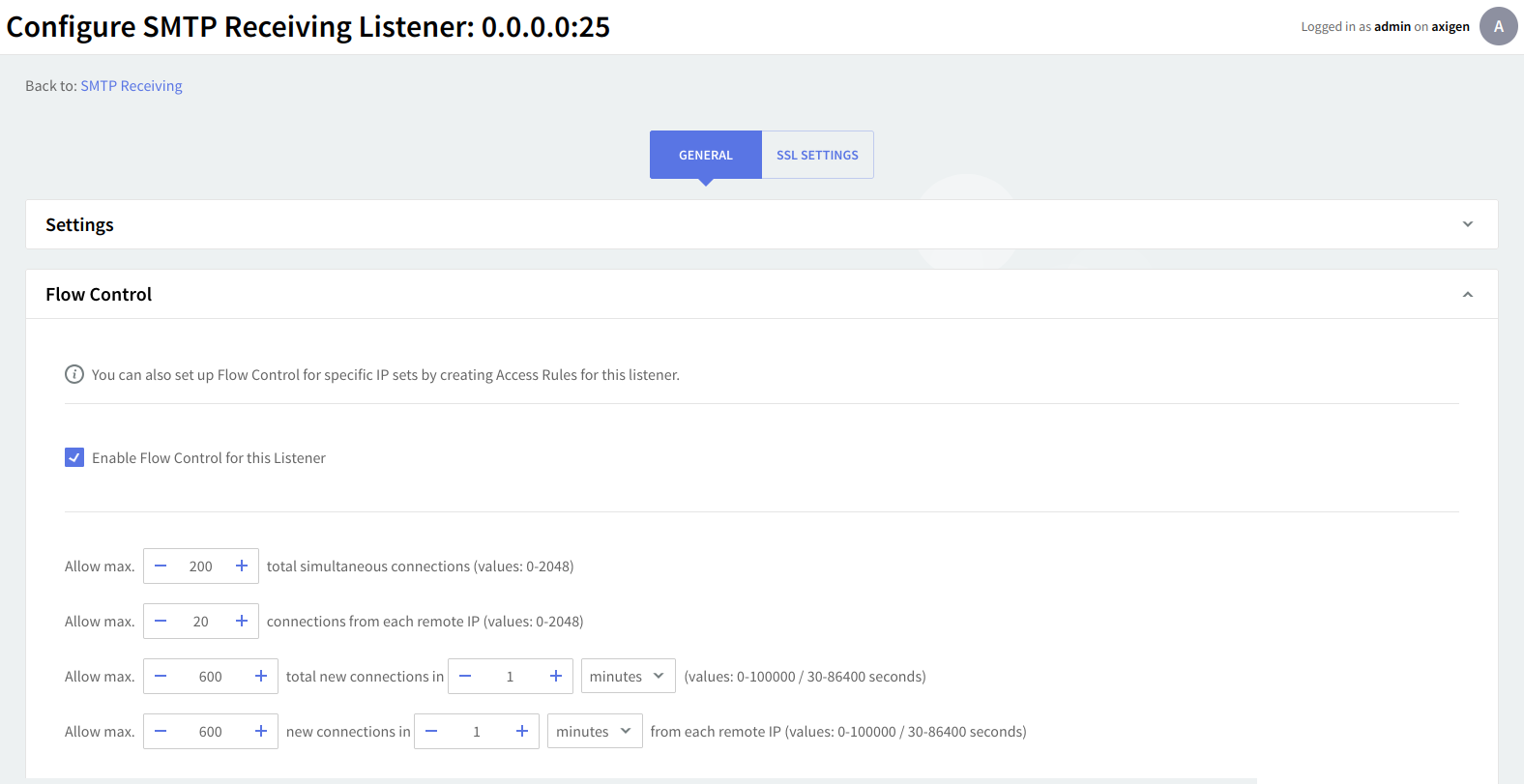Open minutes dropdown for each remote IP row
Image resolution: width=1524 pixels, height=784 pixels.
click(594, 732)
